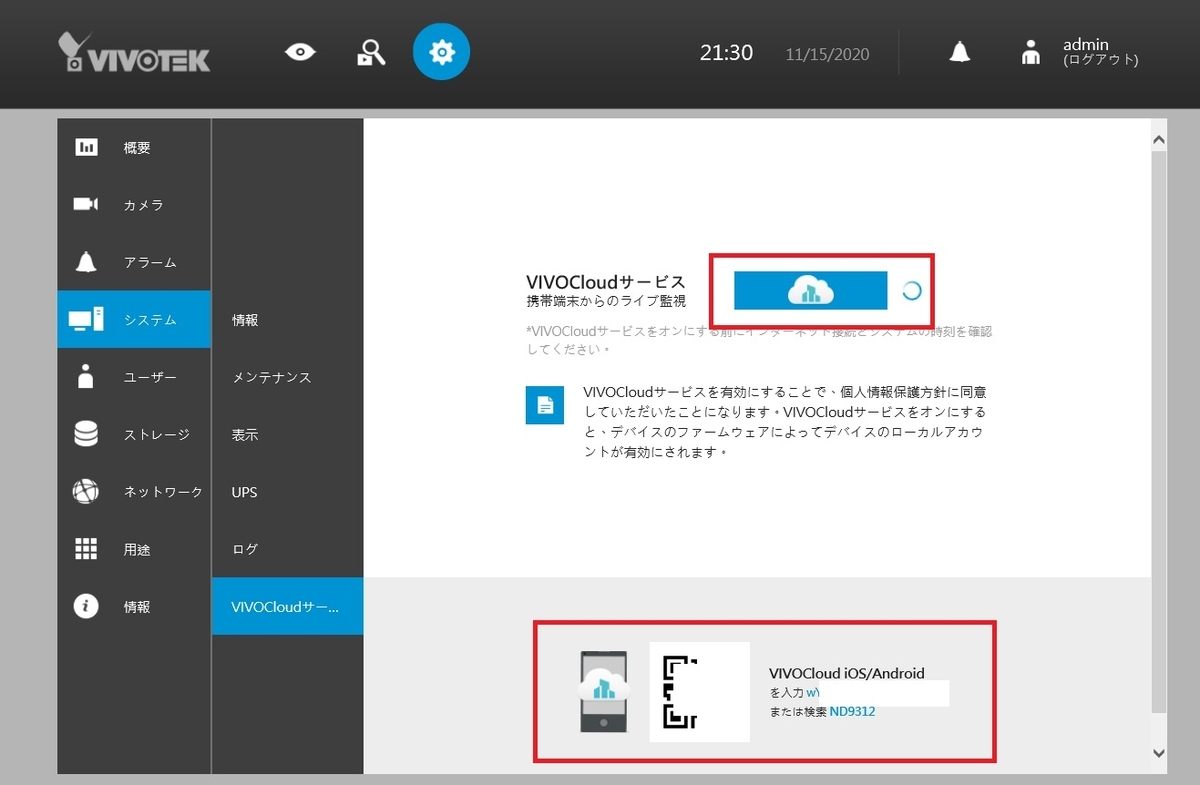Click the scrollbar down arrow
1200x785 pixels.
coord(1159,753)
